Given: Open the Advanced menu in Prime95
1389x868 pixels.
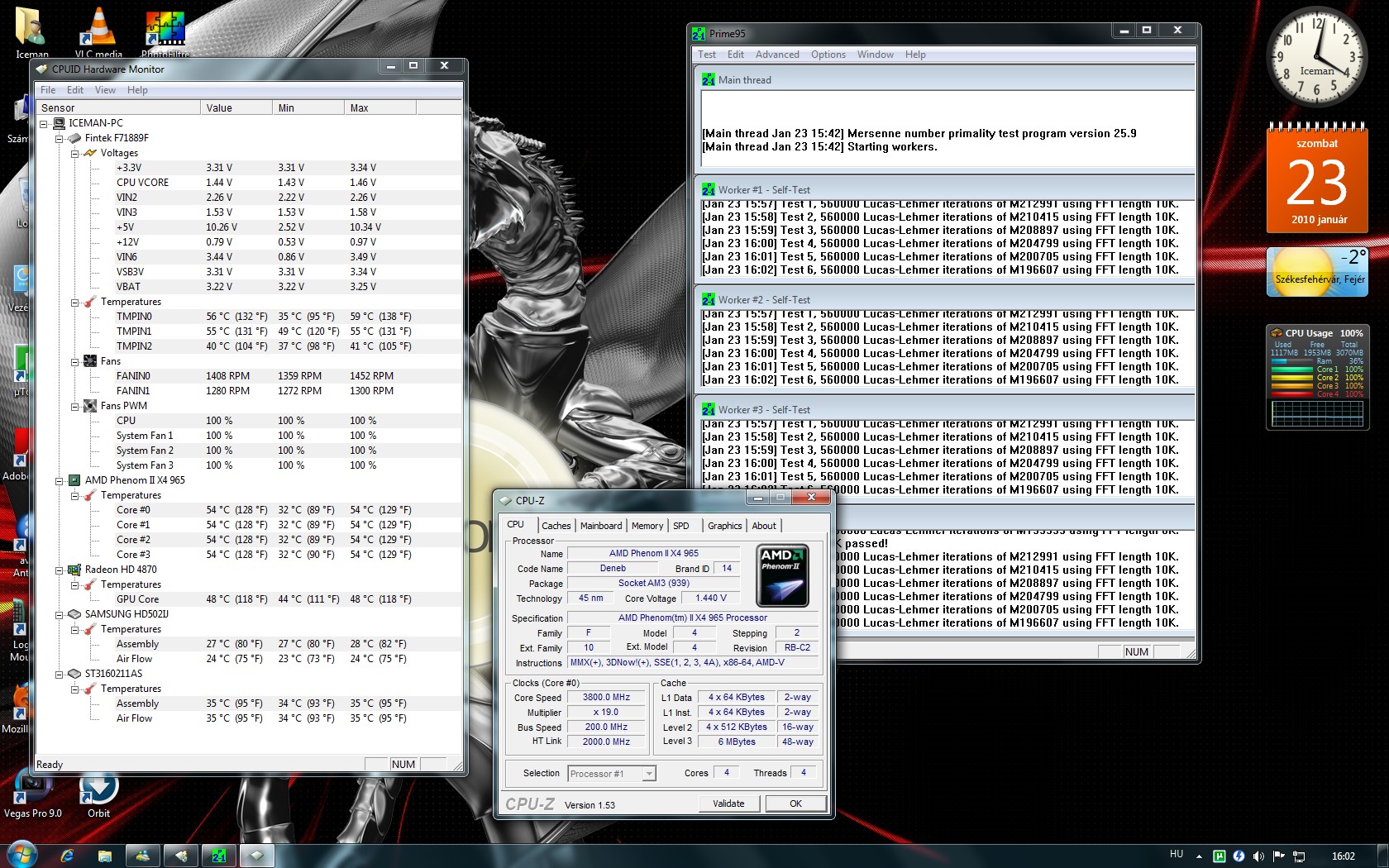Looking at the screenshot, I should click(777, 55).
